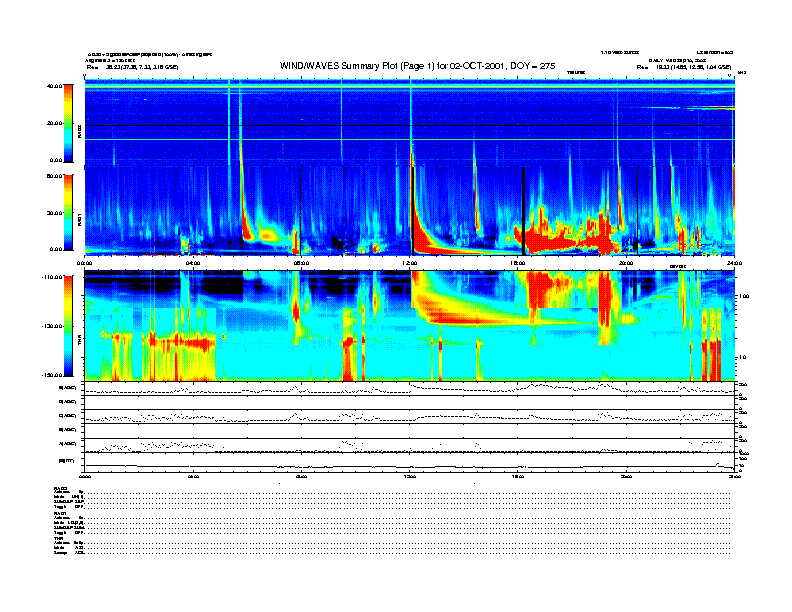Click the RAD2 panel color scale bar
Image resolution: width=792 pixels, height=612 pixels.
click(x=68, y=123)
